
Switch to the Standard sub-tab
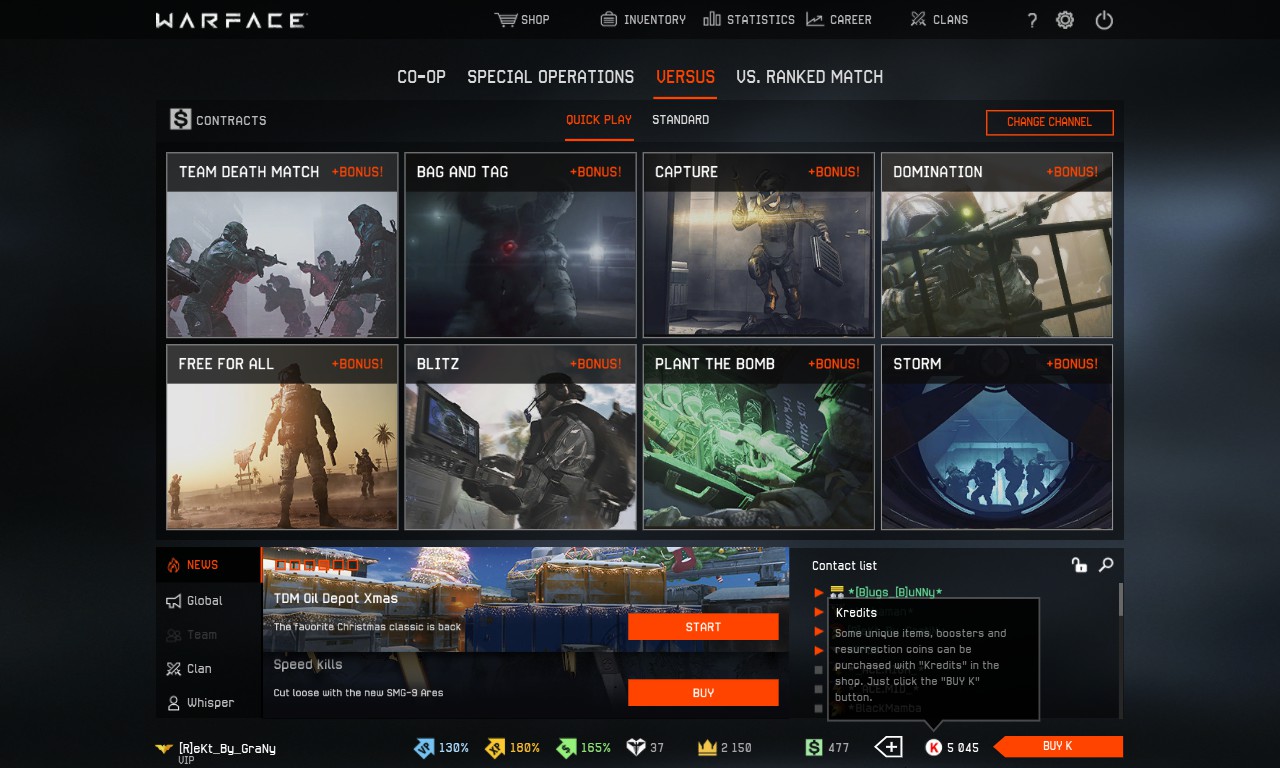[x=681, y=120]
